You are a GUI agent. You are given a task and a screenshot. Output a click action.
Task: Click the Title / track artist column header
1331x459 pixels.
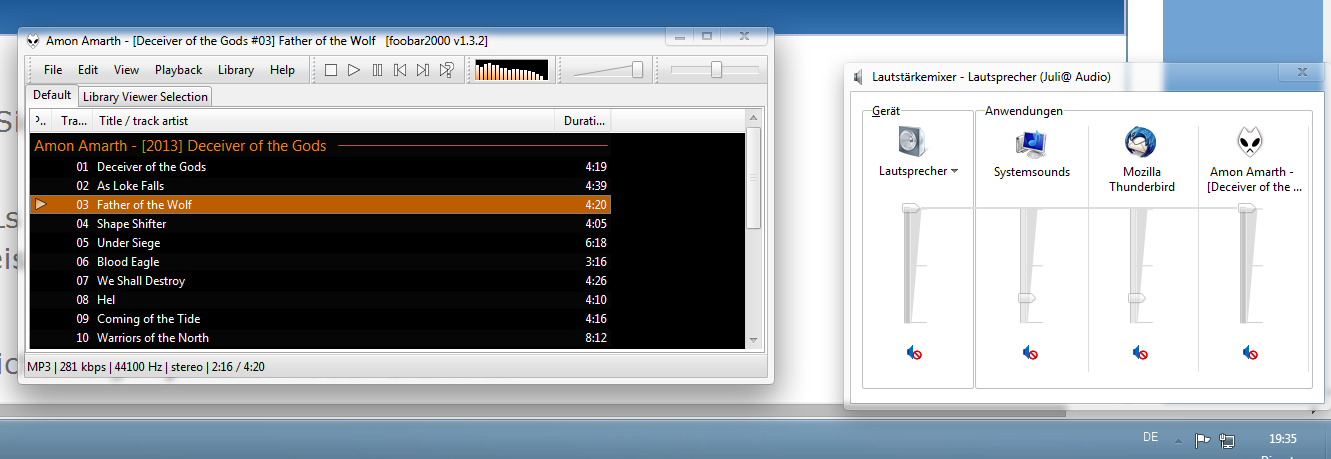[324, 121]
